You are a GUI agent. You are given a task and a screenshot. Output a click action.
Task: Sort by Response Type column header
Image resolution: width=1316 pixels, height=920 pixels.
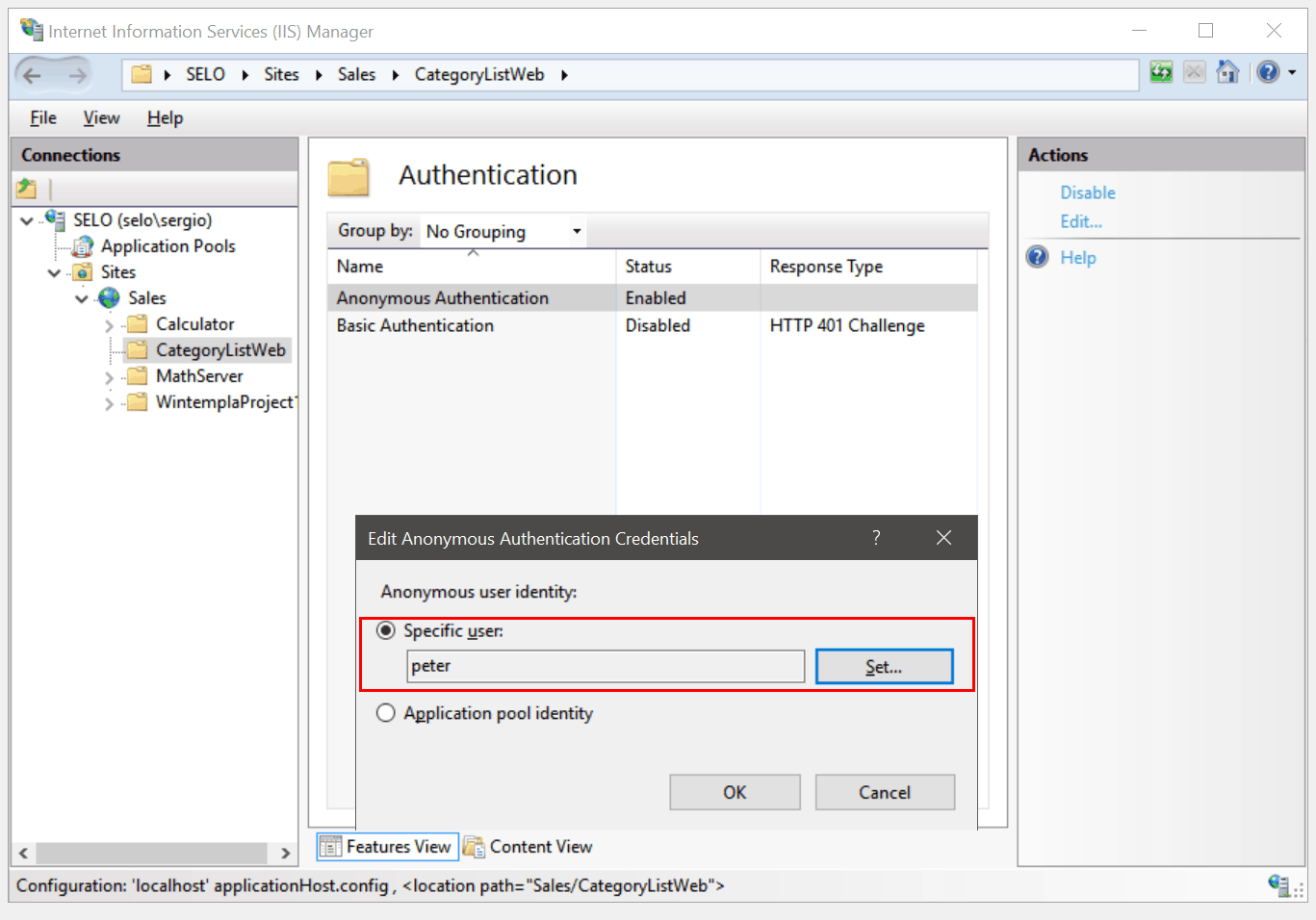tap(868, 267)
